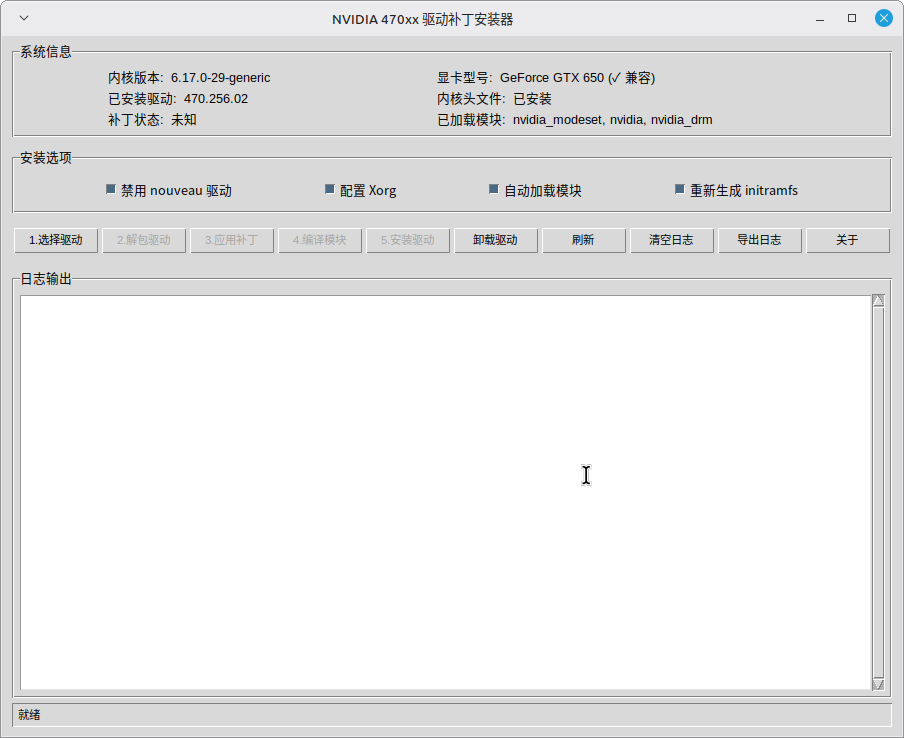Image resolution: width=904 pixels, height=738 pixels.
Task: Clear the log with 清空日志 button
Action: pos(672,240)
